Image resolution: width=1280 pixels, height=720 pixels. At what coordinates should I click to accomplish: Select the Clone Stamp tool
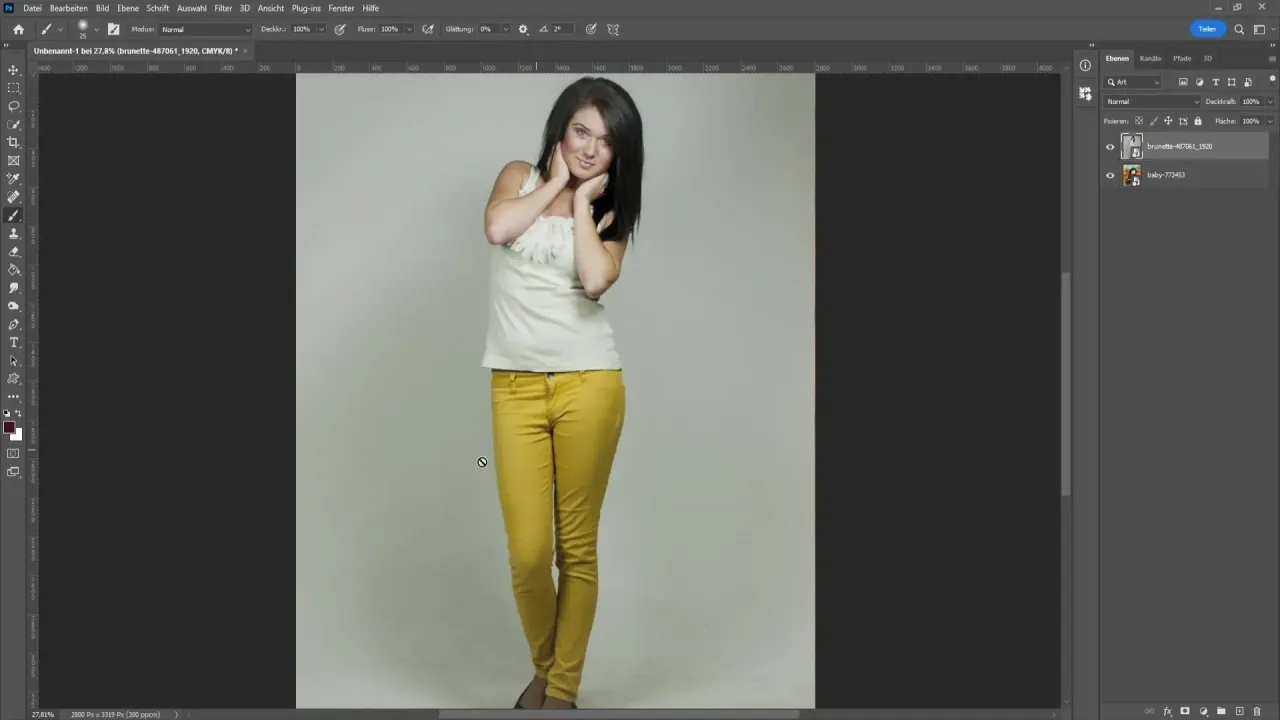[14, 233]
